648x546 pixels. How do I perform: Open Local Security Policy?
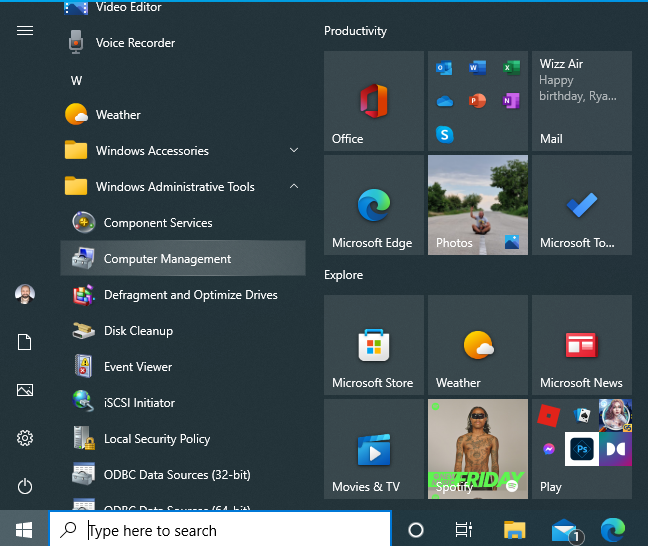click(x=183, y=439)
